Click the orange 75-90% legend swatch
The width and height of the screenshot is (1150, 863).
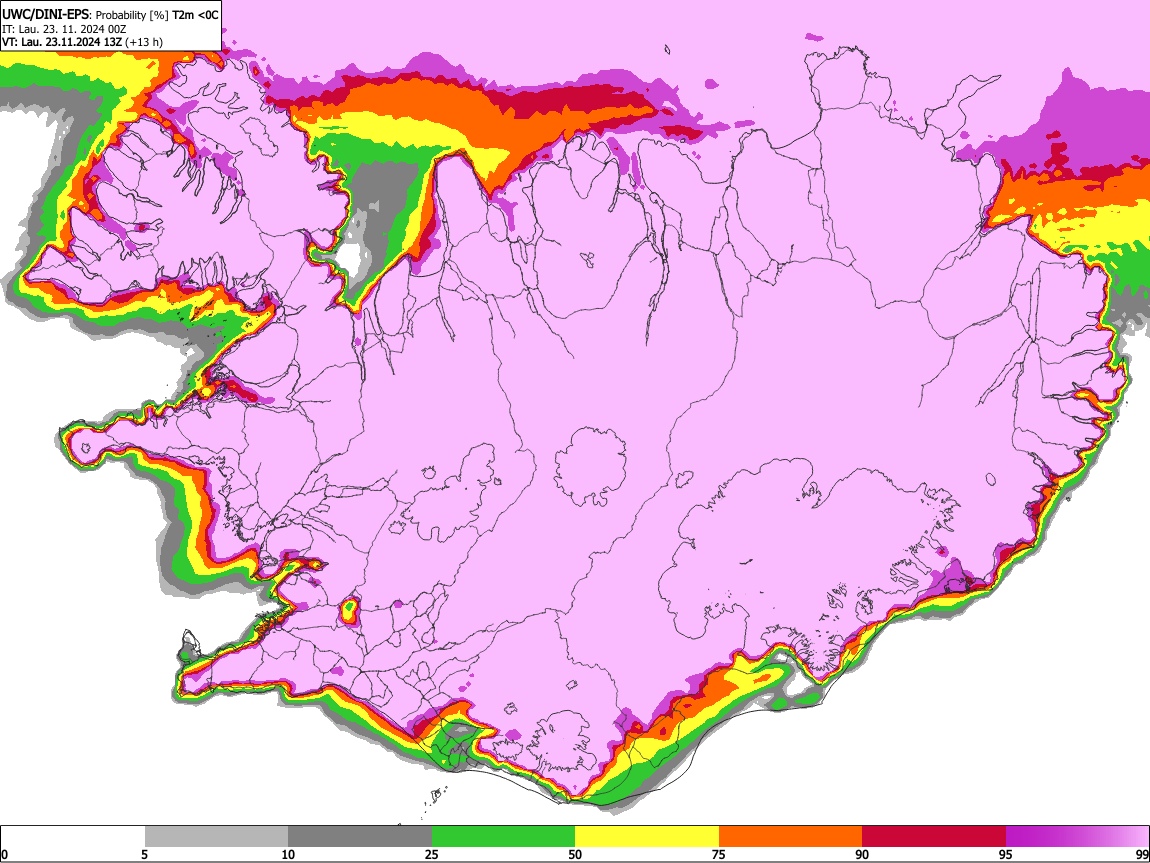[790, 836]
